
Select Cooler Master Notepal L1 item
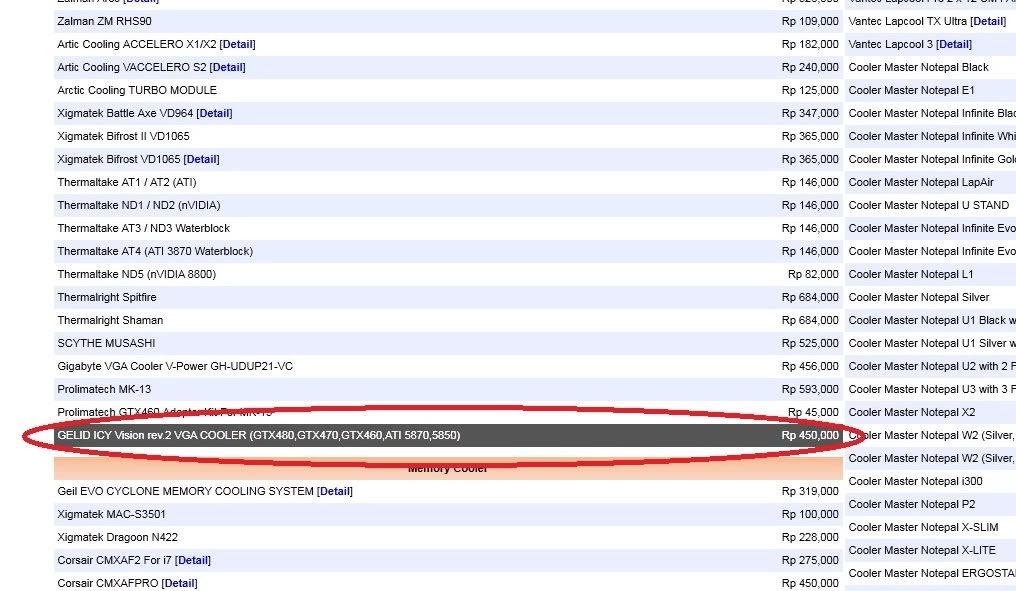(910, 274)
